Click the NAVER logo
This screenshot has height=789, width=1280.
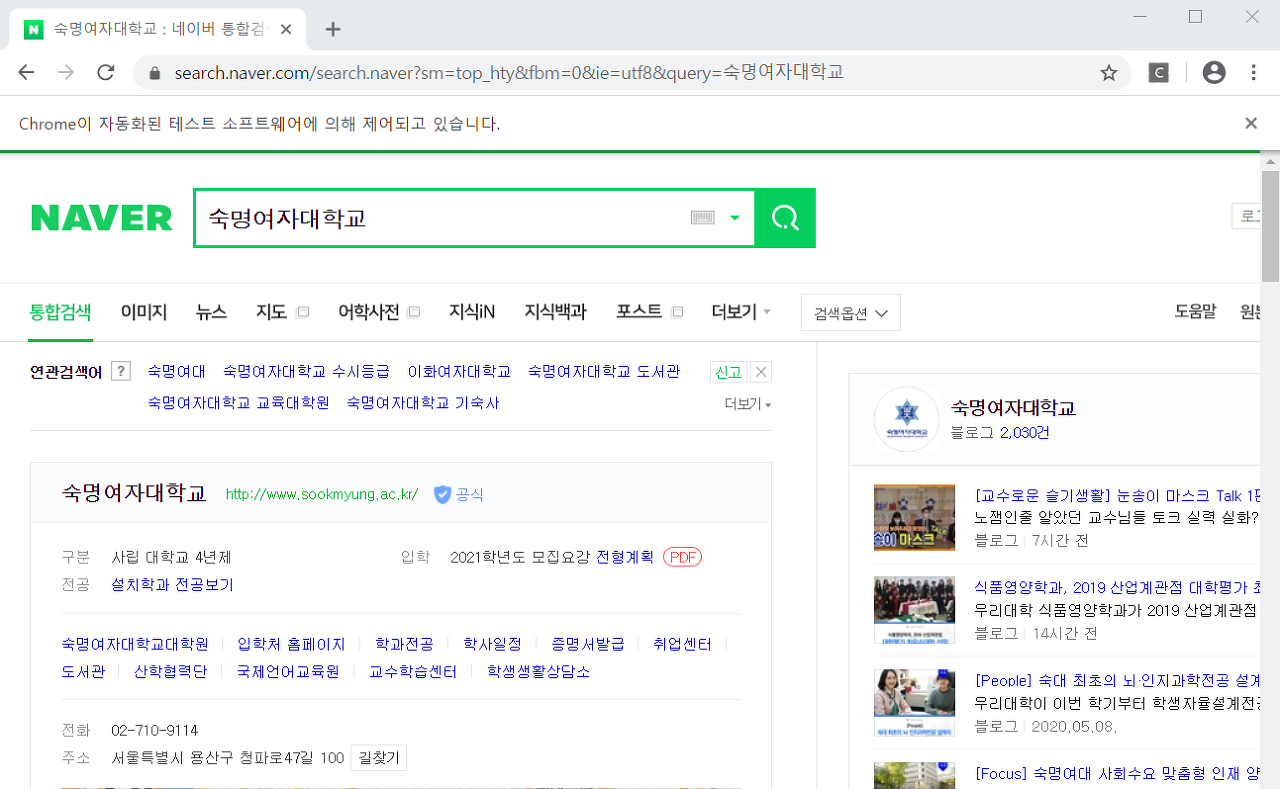click(x=102, y=218)
